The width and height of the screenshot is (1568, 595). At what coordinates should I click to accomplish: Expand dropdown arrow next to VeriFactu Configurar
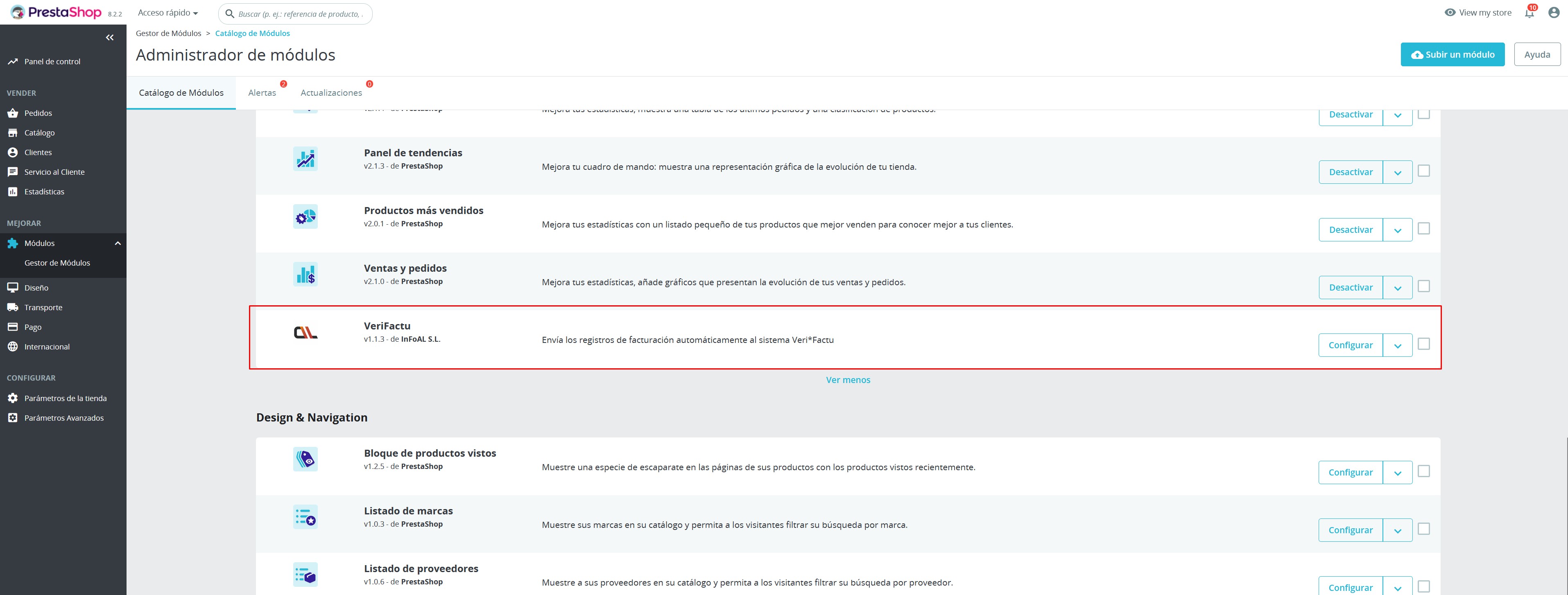pos(1398,345)
